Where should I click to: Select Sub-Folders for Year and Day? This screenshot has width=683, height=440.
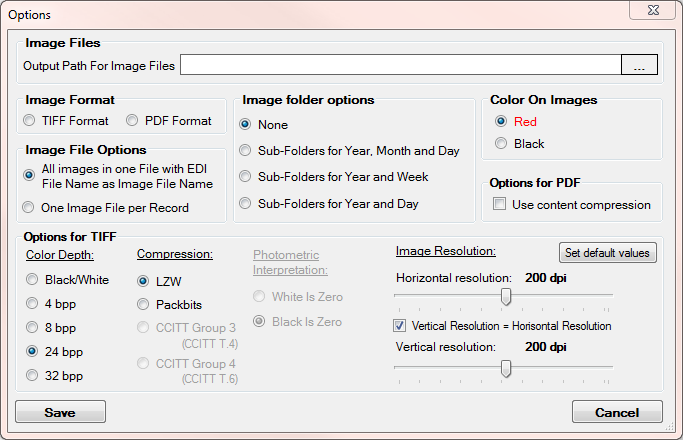coord(245,204)
